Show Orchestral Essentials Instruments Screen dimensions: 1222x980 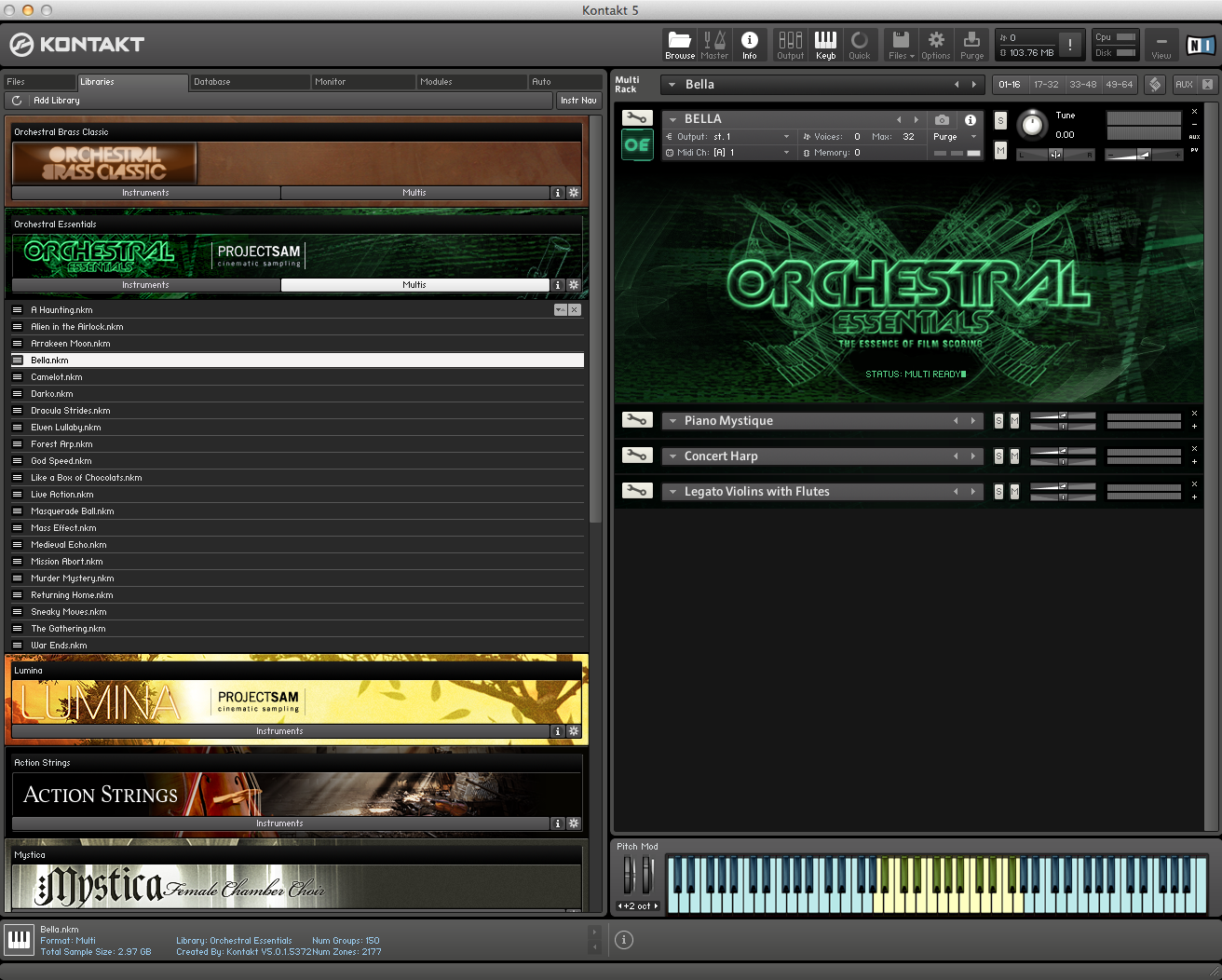coord(146,285)
